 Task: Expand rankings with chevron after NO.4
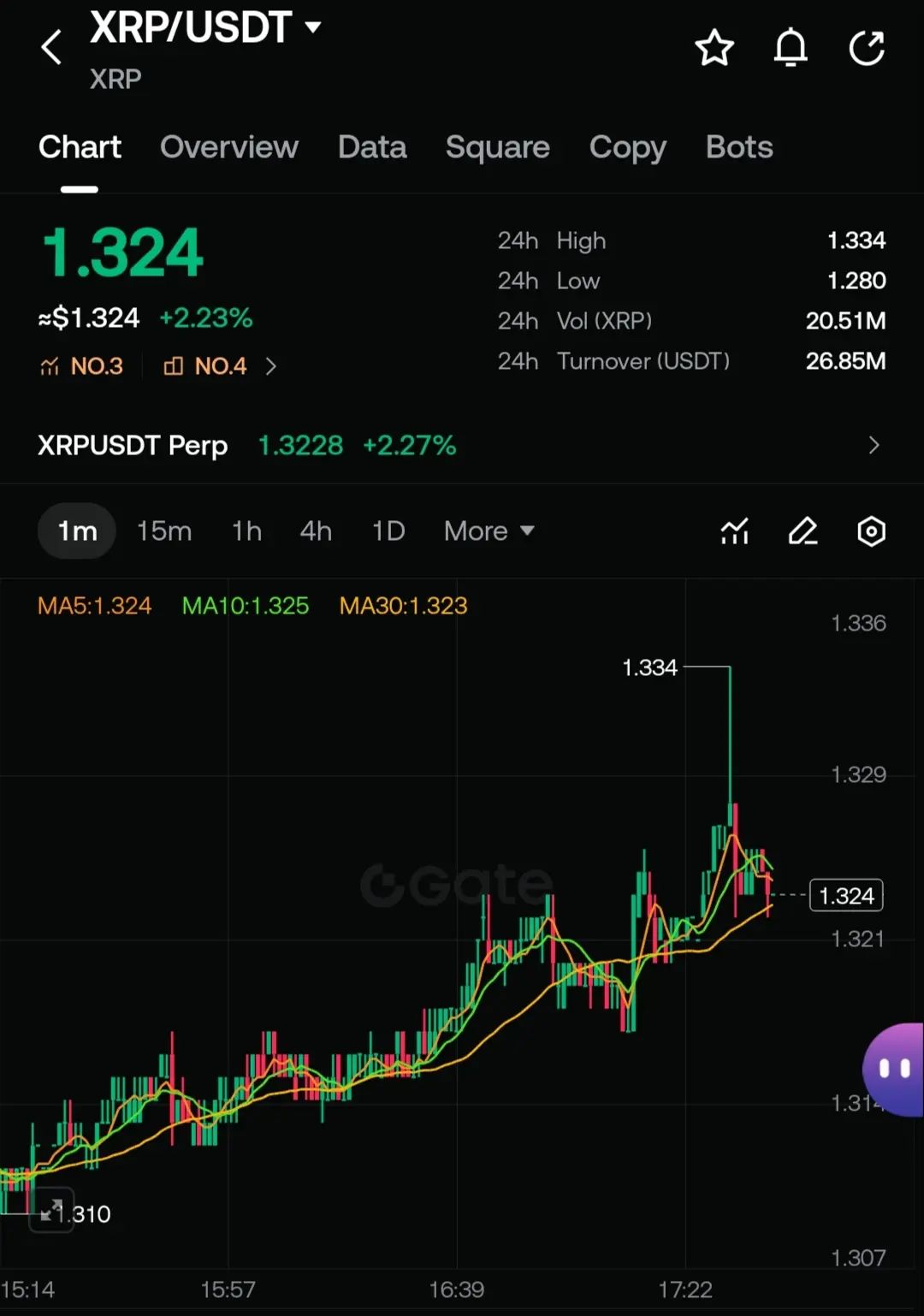[271, 366]
